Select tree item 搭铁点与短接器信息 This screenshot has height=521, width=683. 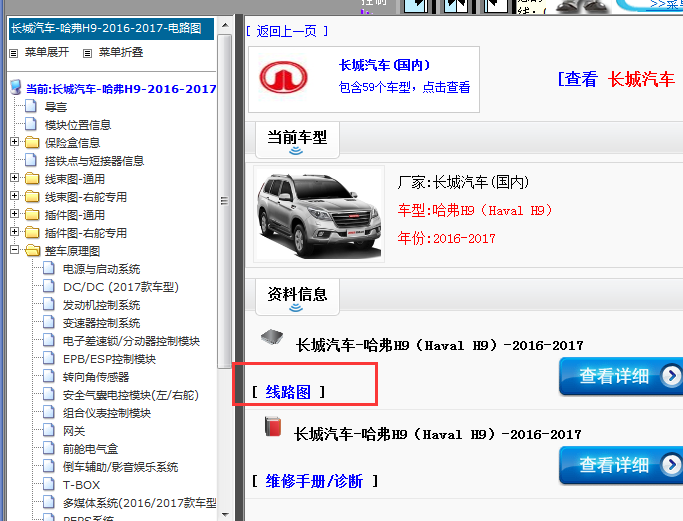94,161
